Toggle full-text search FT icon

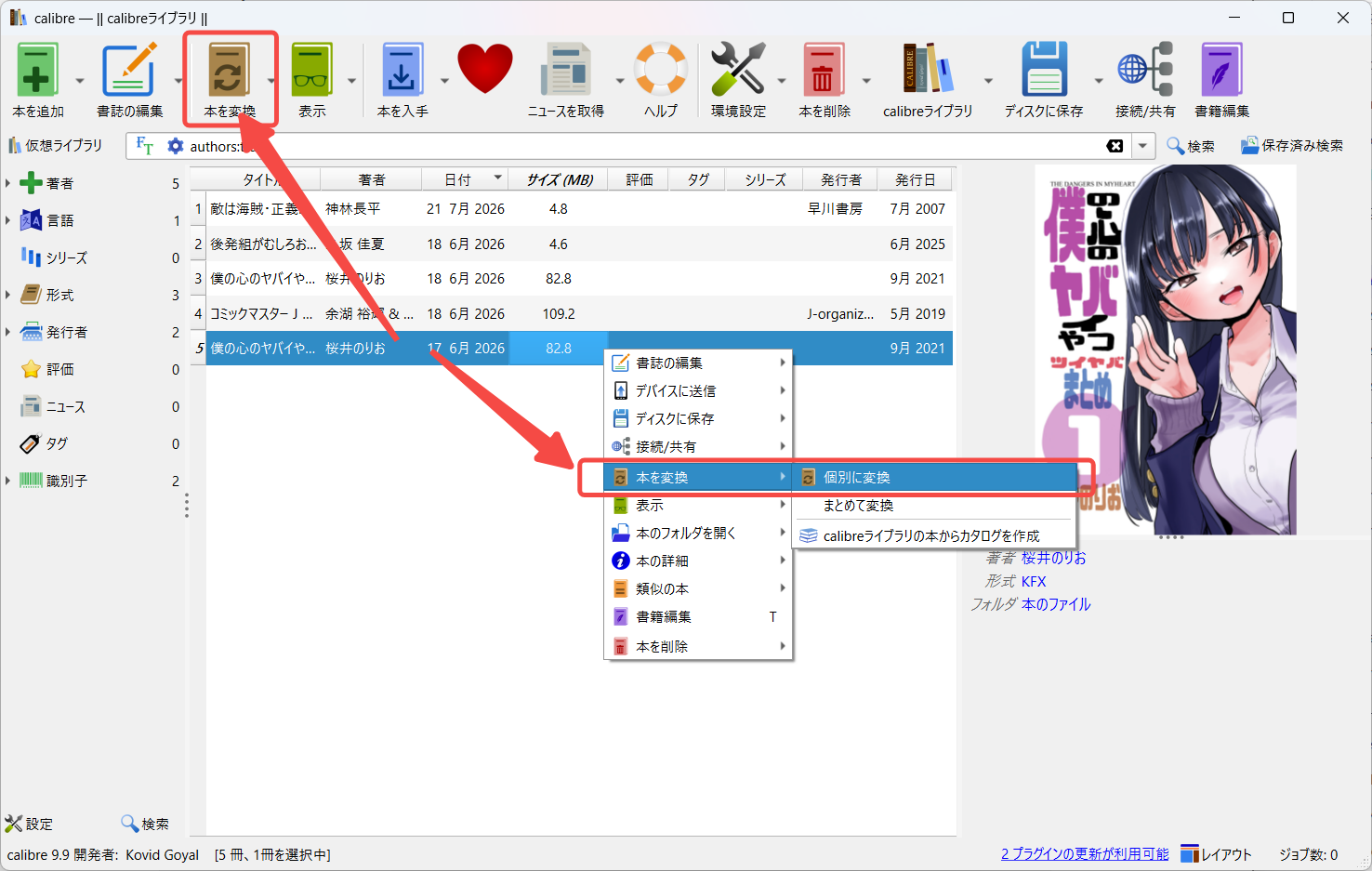(x=145, y=146)
